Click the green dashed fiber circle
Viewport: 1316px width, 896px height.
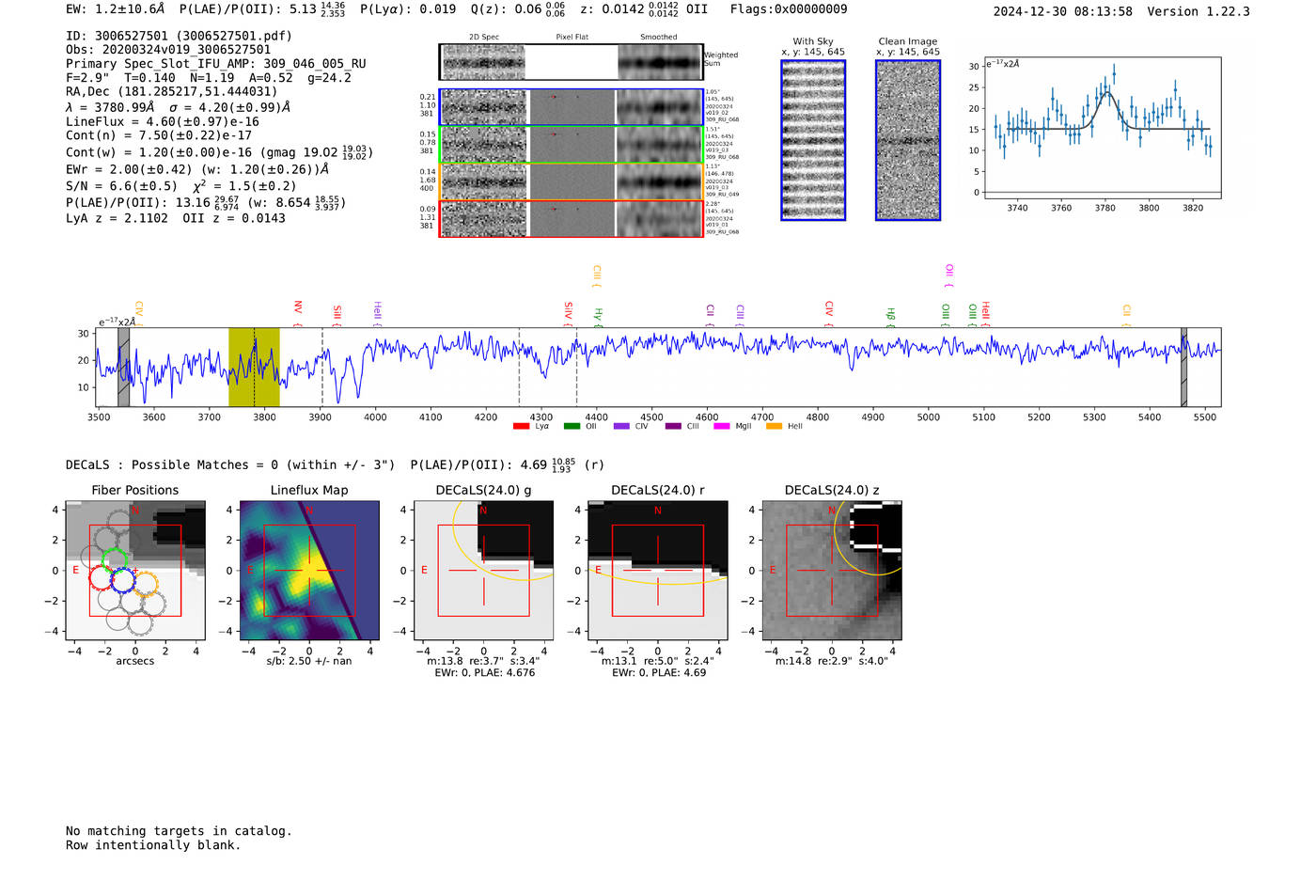[115, 560]
